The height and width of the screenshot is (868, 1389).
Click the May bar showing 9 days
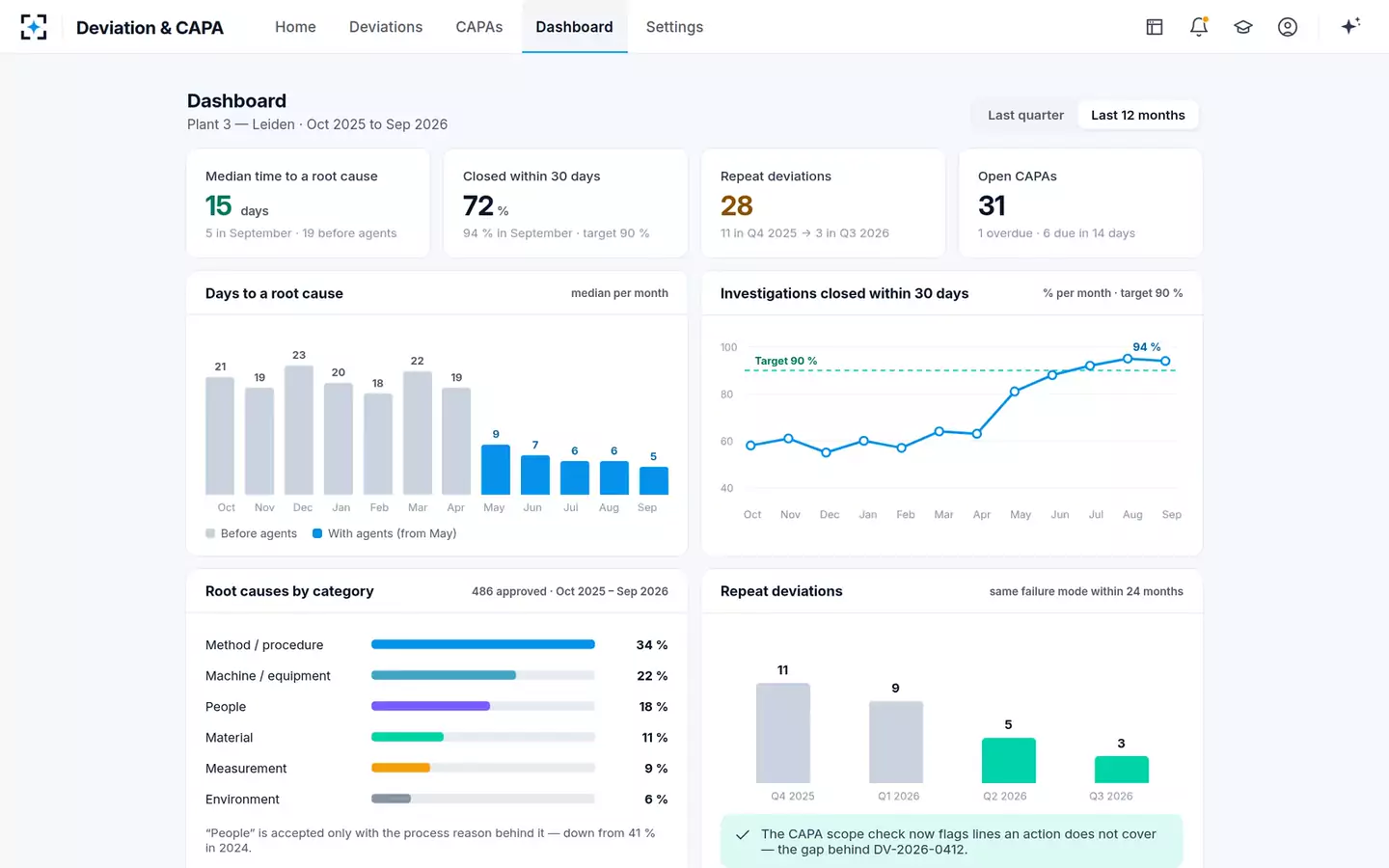496,470
